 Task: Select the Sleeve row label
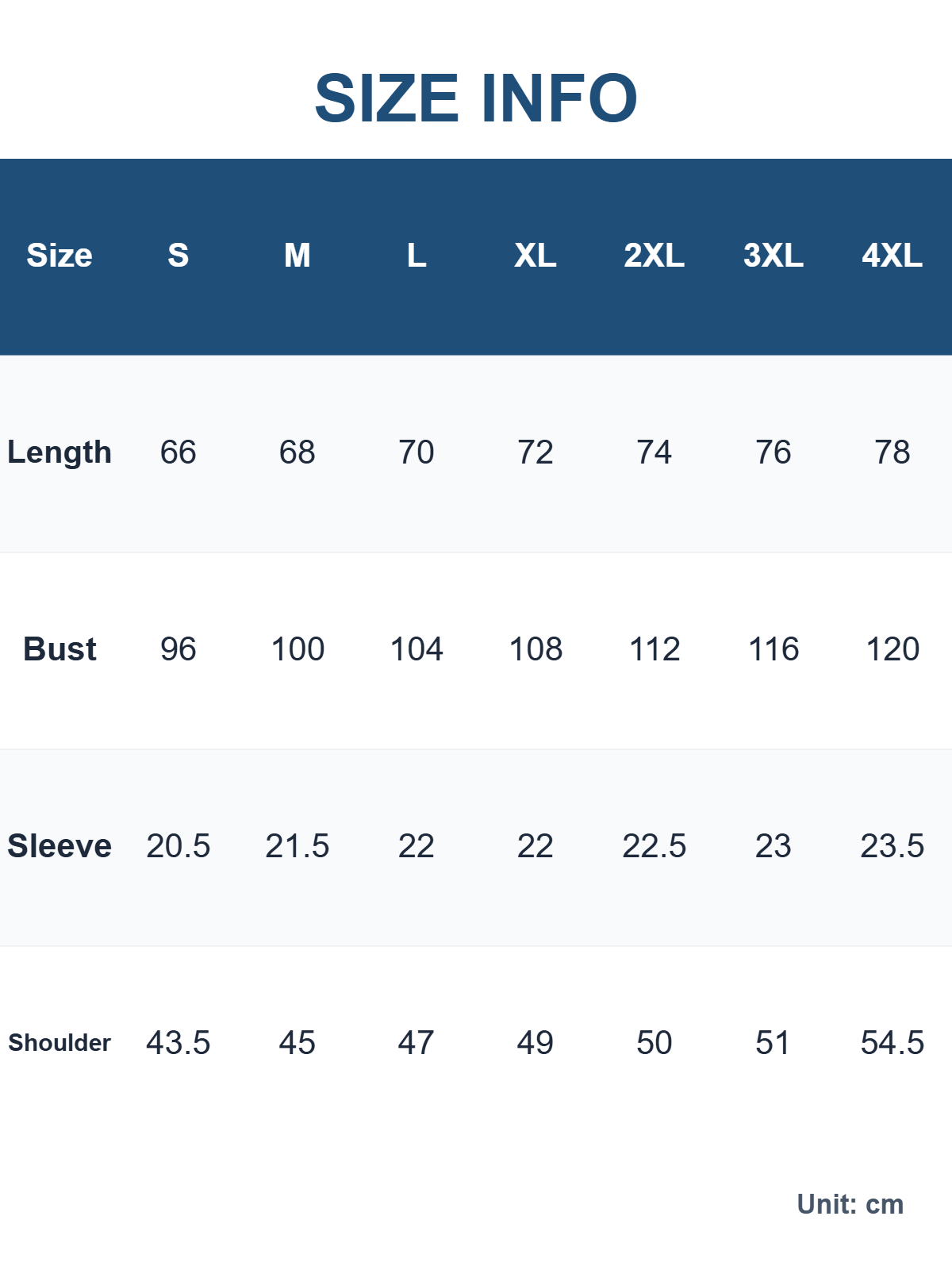[x=59, y=846]
